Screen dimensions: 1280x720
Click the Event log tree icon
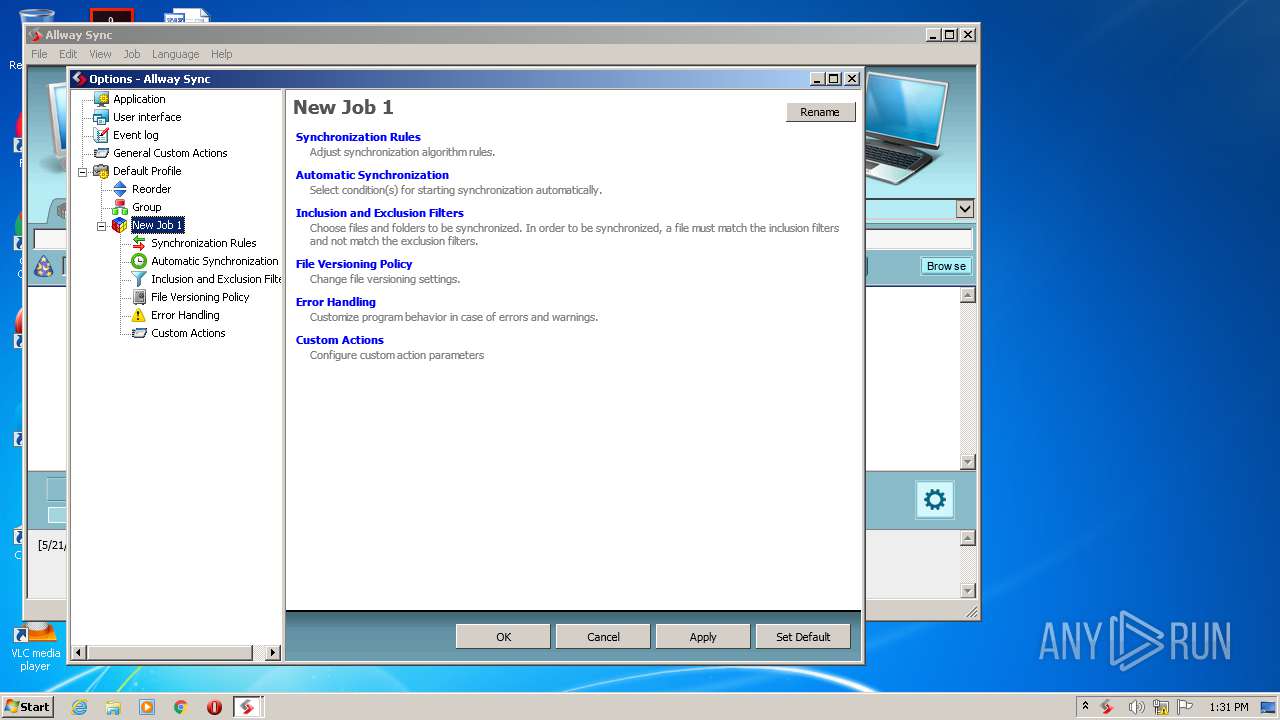pyautogui.click(x=101, y=135)
